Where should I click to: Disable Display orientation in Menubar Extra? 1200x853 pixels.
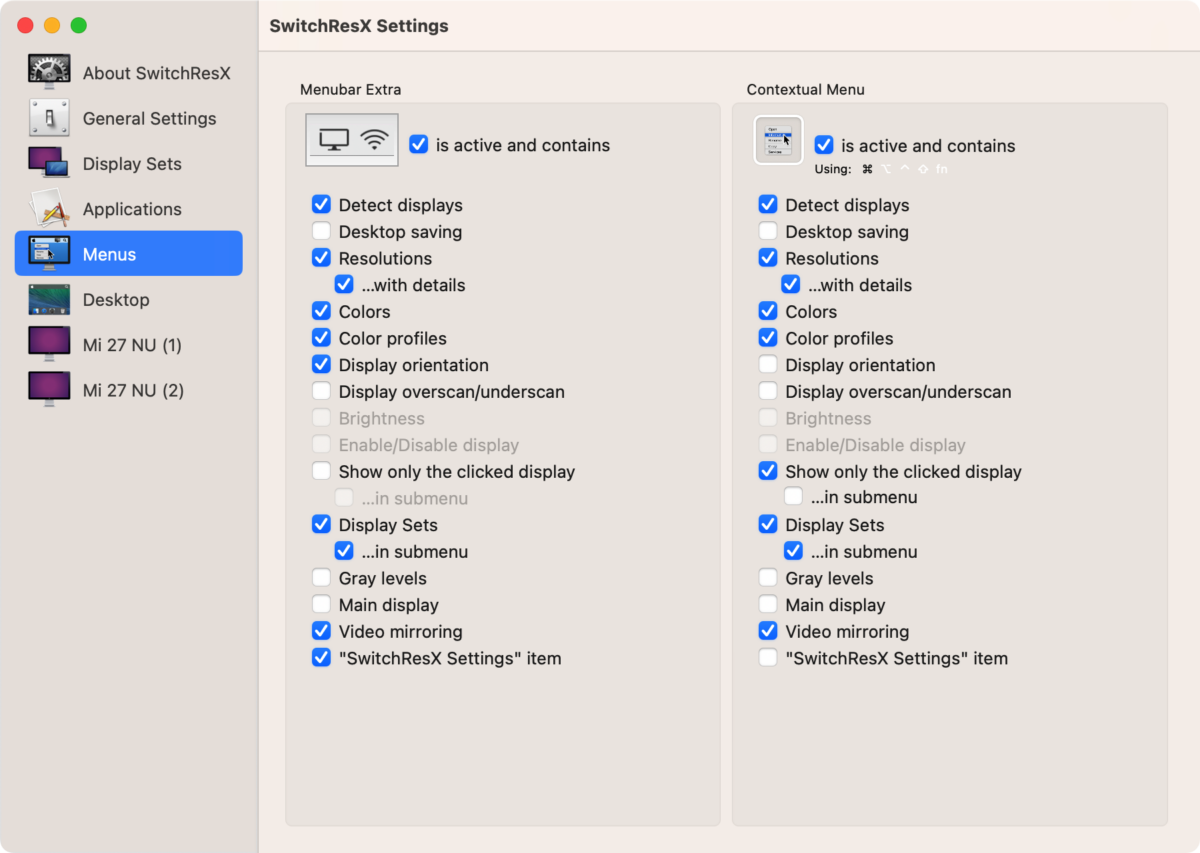click(321, 365)
